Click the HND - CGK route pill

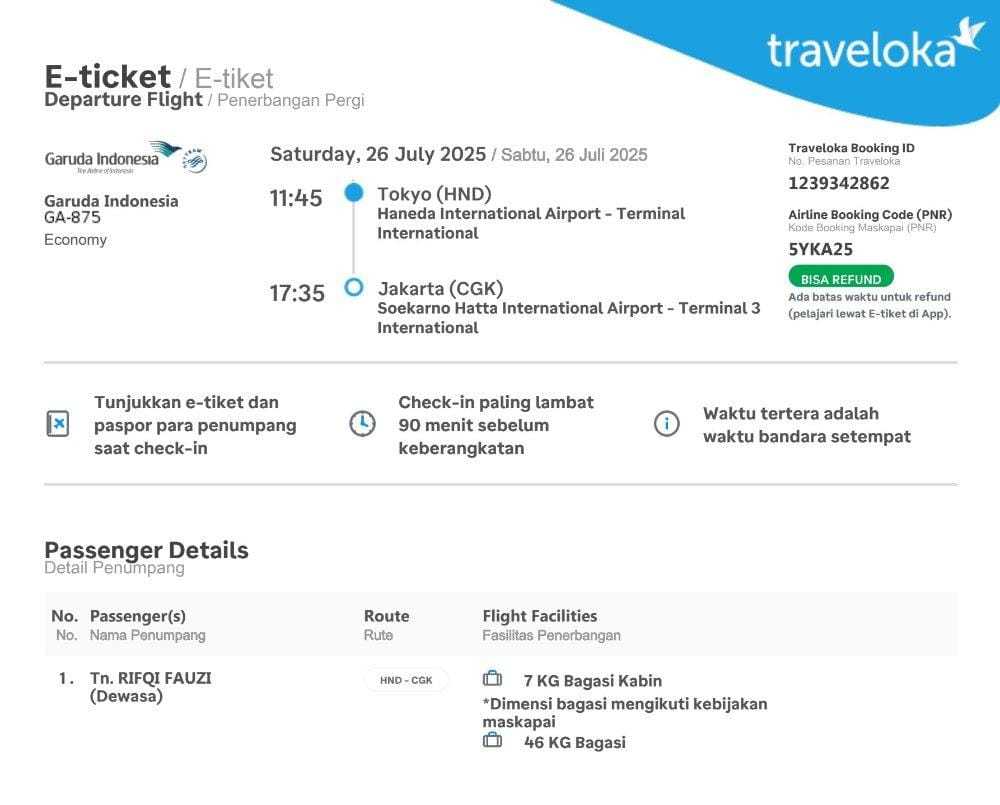click(x=406, y=680)
